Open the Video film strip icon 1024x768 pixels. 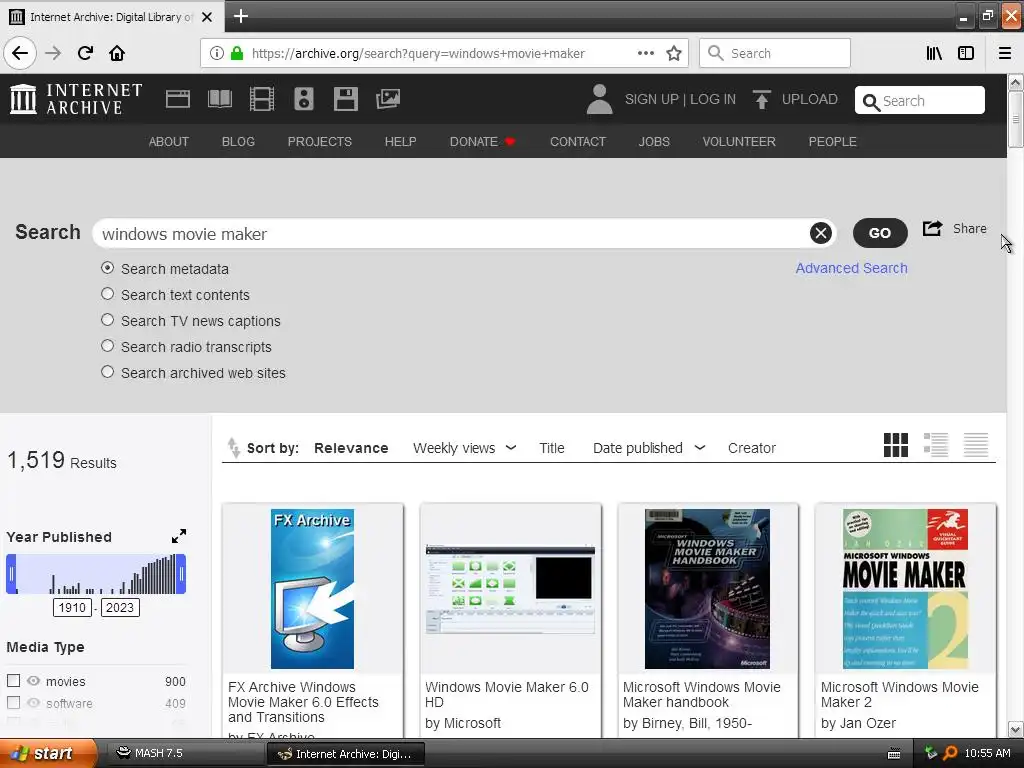(262, 99)
